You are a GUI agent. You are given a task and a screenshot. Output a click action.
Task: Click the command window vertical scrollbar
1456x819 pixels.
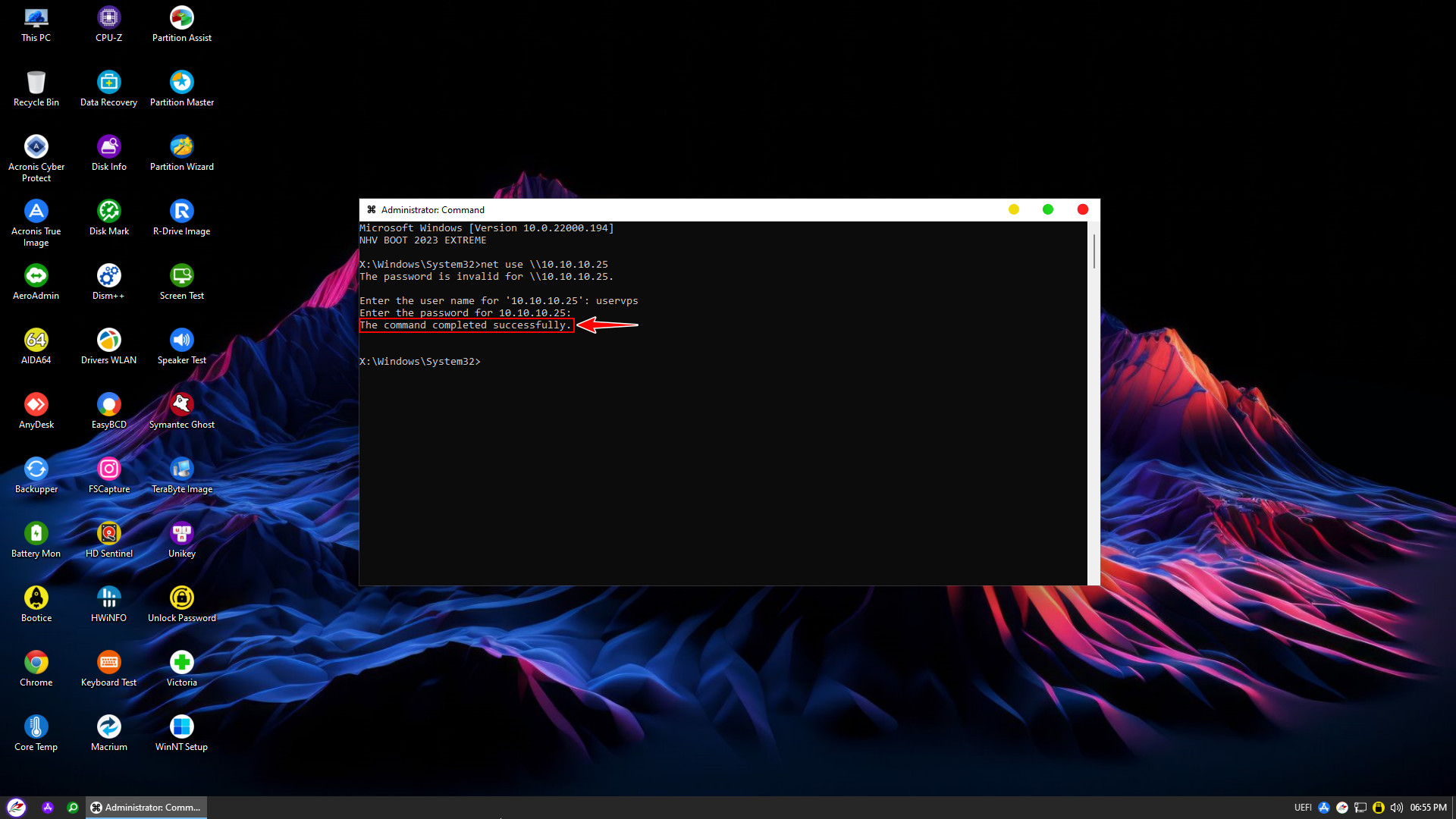click(1094, 252)
